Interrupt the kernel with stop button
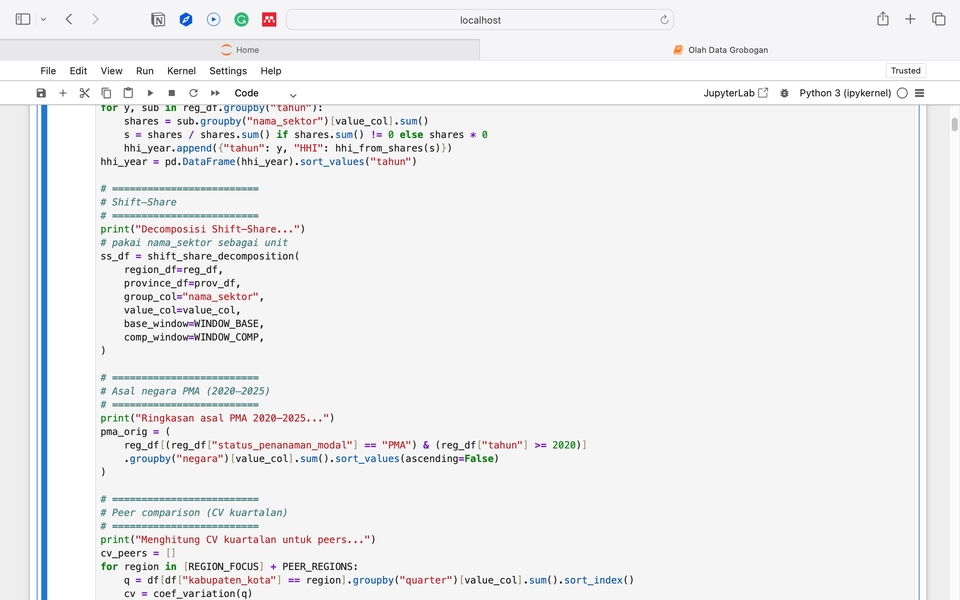 171,93
